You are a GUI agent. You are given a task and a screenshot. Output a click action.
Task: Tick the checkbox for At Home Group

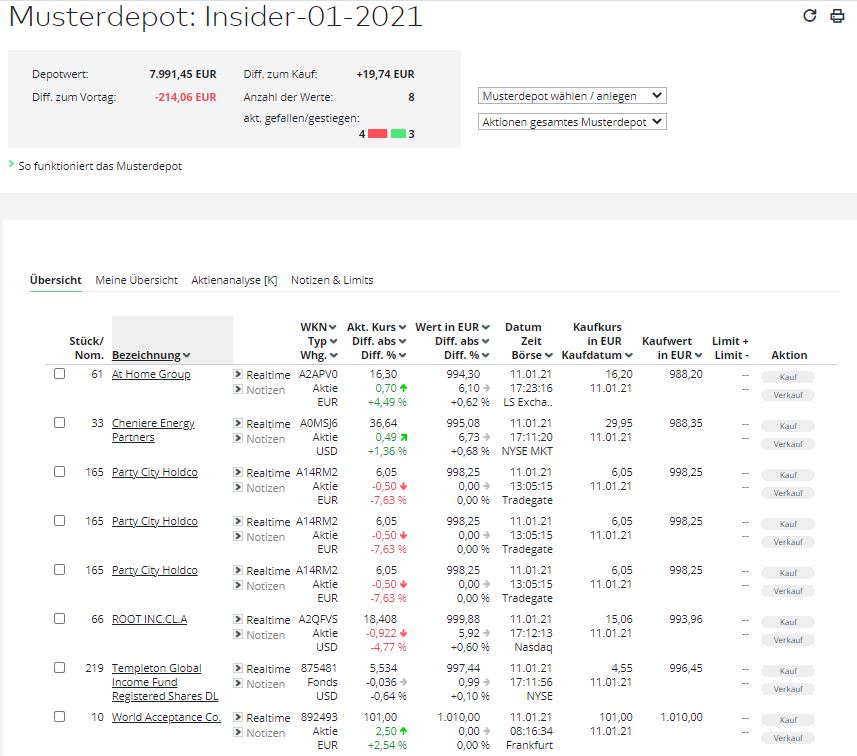[x=60, y=373]
